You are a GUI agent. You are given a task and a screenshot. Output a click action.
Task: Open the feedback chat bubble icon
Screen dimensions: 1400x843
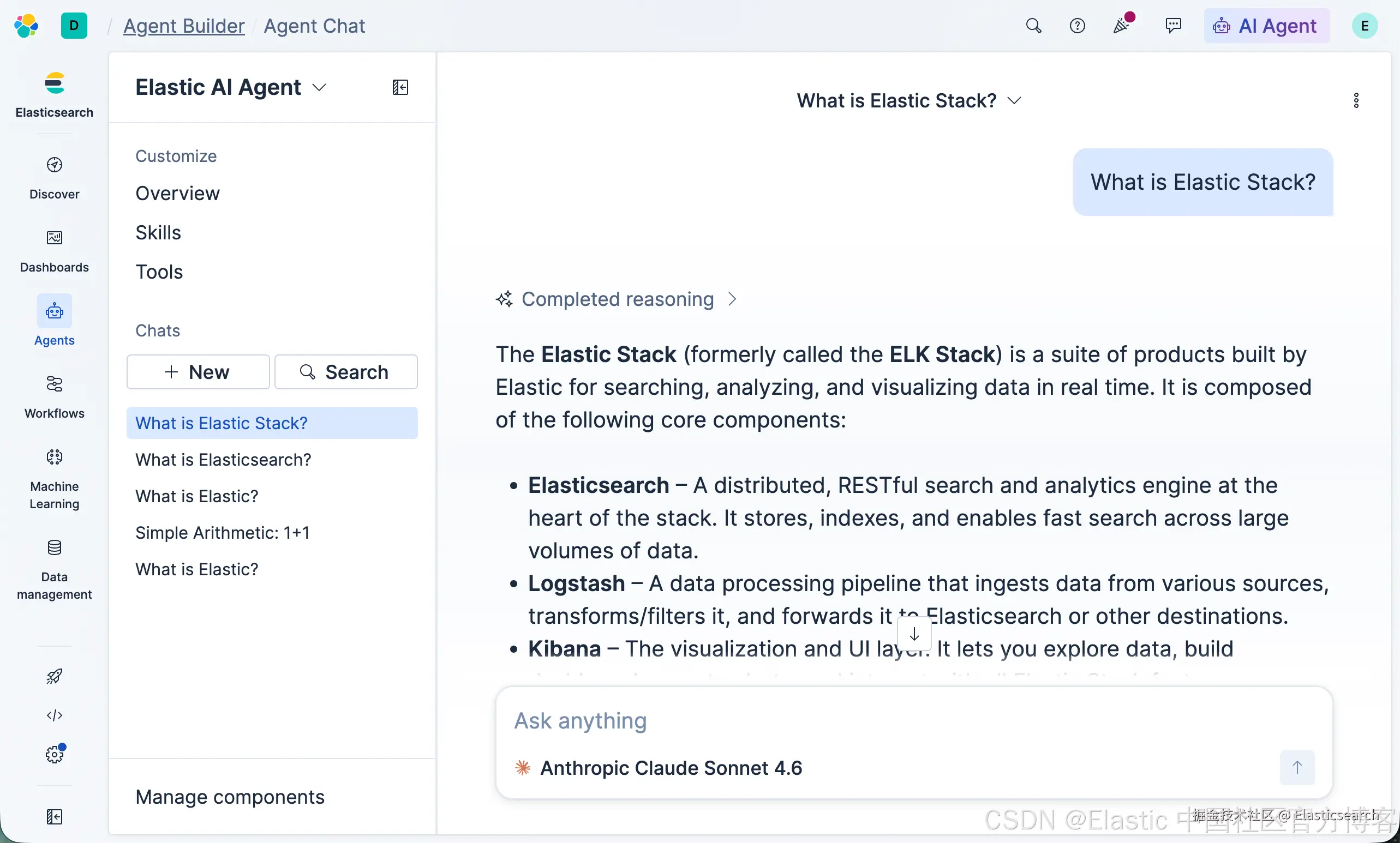pos(1173,26)
